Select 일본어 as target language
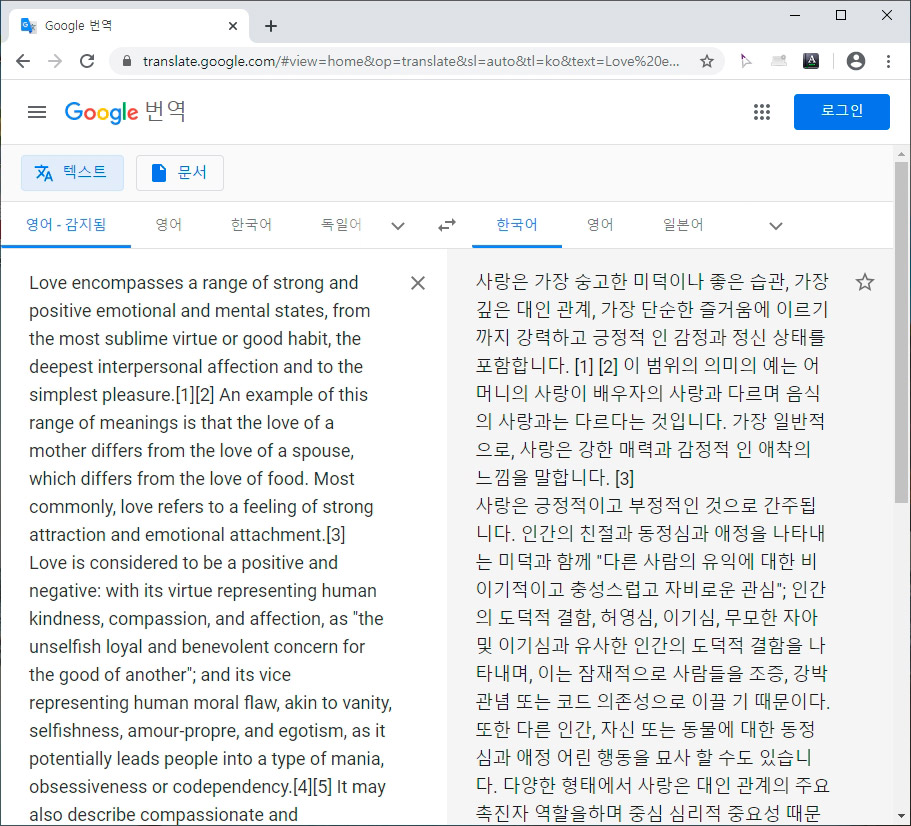911x826 pixels. tap(683, 225)
